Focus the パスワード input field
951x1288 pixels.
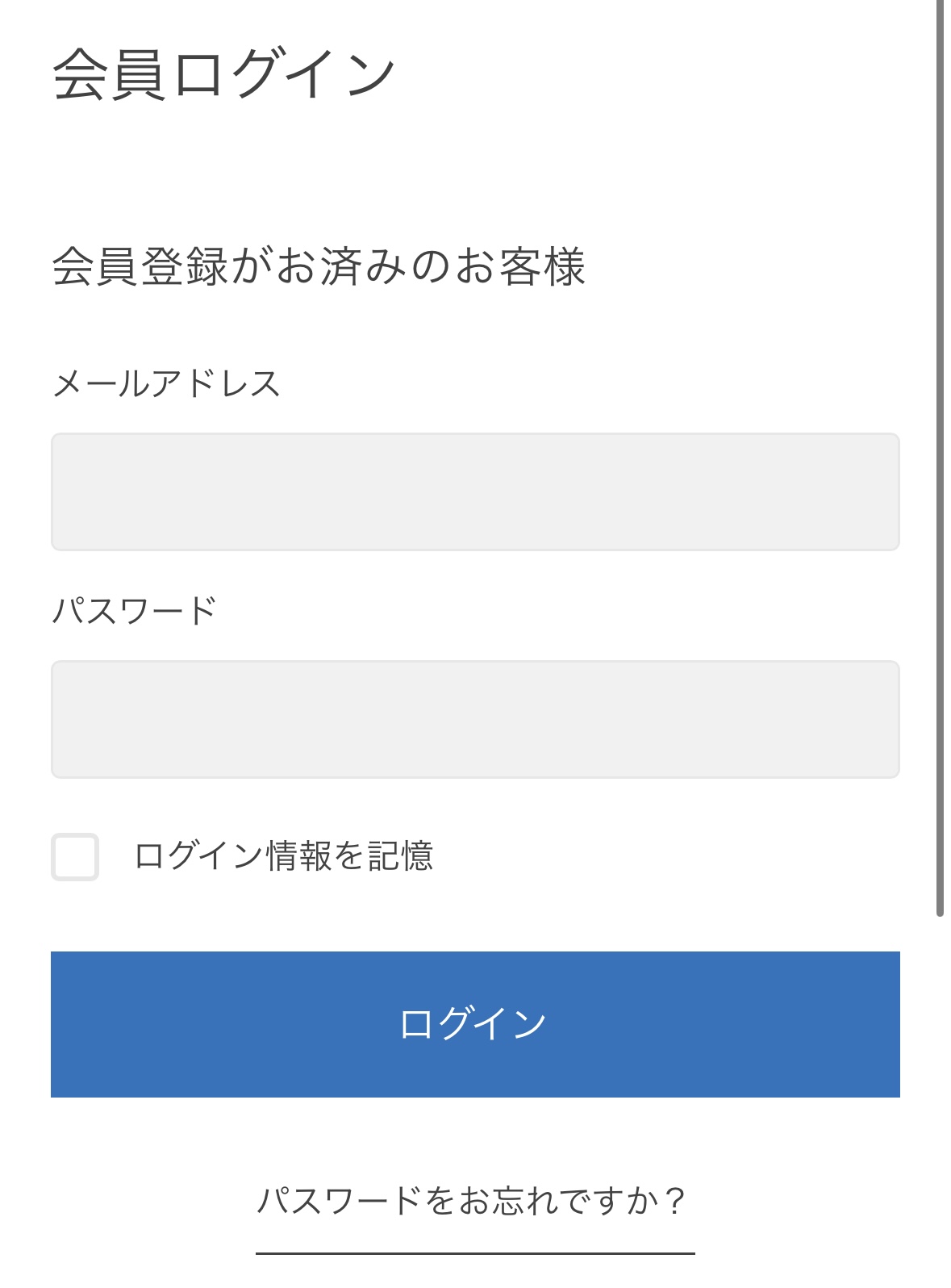point(475,720)
